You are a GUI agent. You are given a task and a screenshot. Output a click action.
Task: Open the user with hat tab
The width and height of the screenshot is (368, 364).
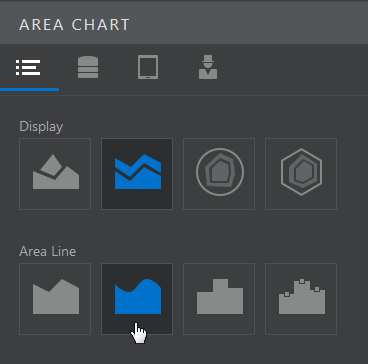pos(208,68)
